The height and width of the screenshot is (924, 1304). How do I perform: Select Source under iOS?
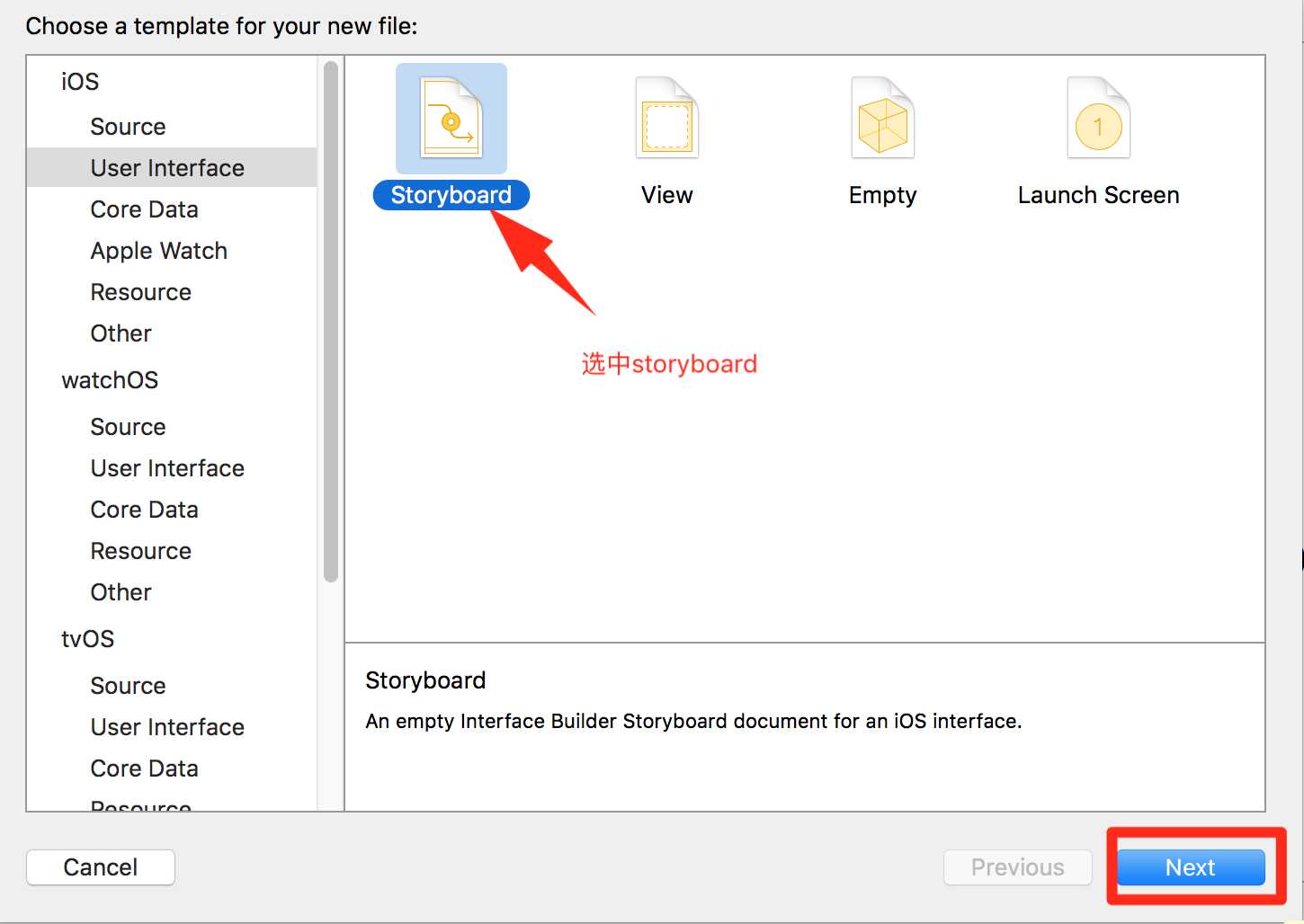pos(128,127)
